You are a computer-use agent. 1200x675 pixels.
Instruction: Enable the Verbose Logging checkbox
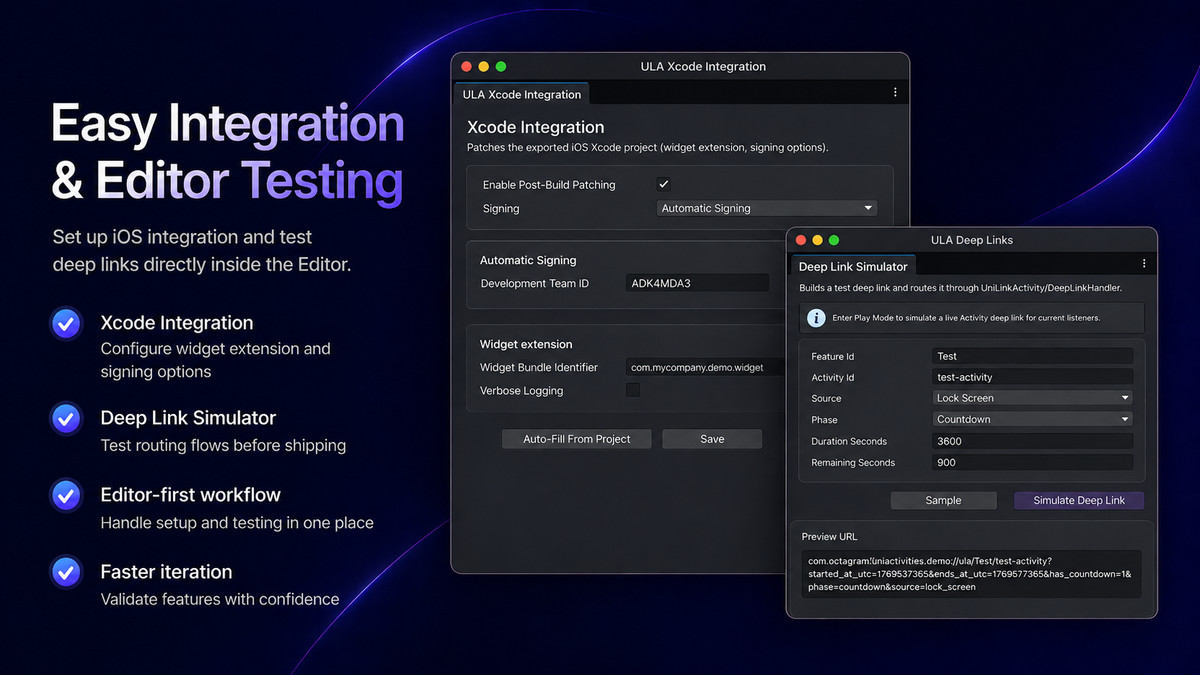tap(633, 390)
